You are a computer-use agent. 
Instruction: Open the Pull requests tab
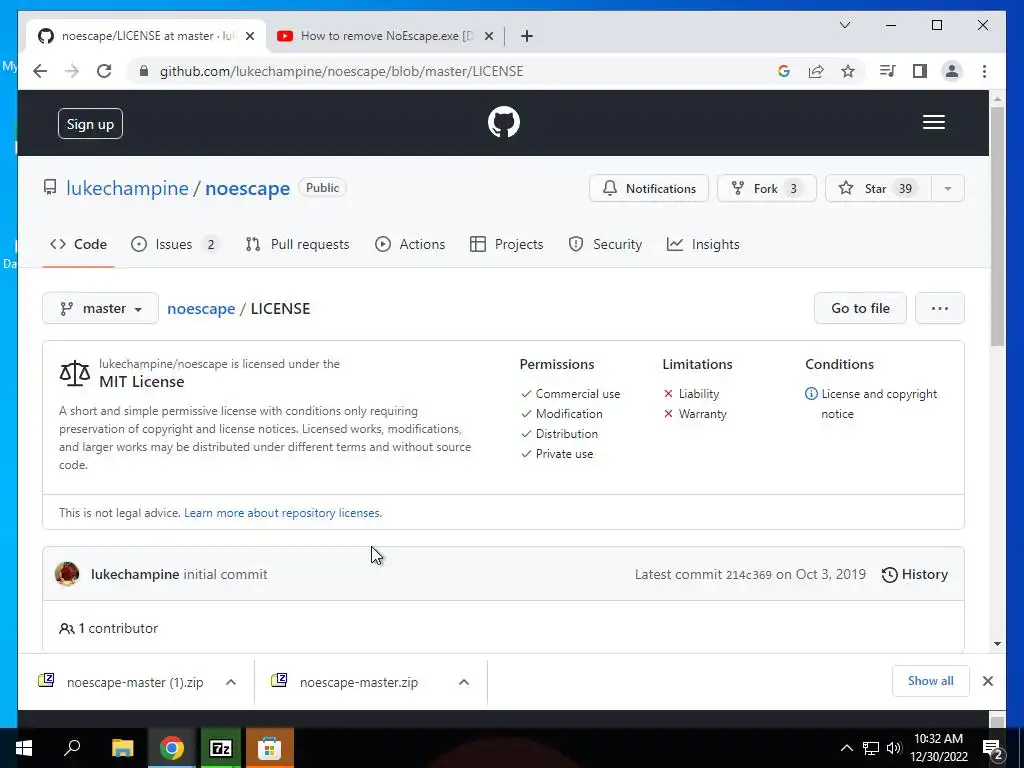297,244
